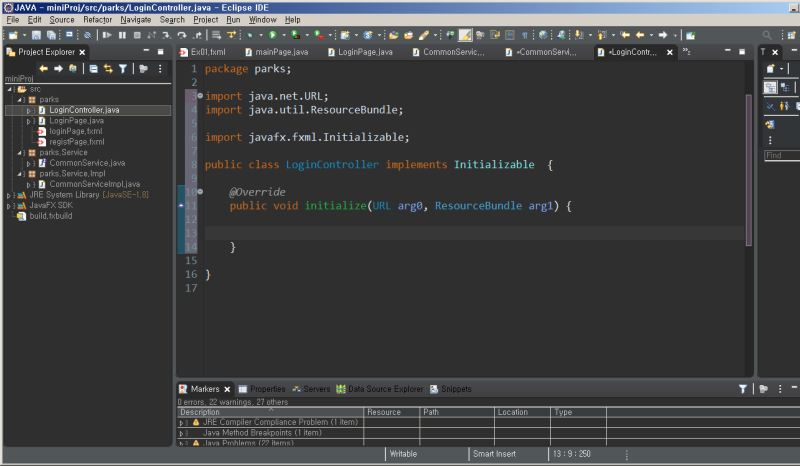
Task: Click the Save icon in toolbar
Action: [36, 35]
